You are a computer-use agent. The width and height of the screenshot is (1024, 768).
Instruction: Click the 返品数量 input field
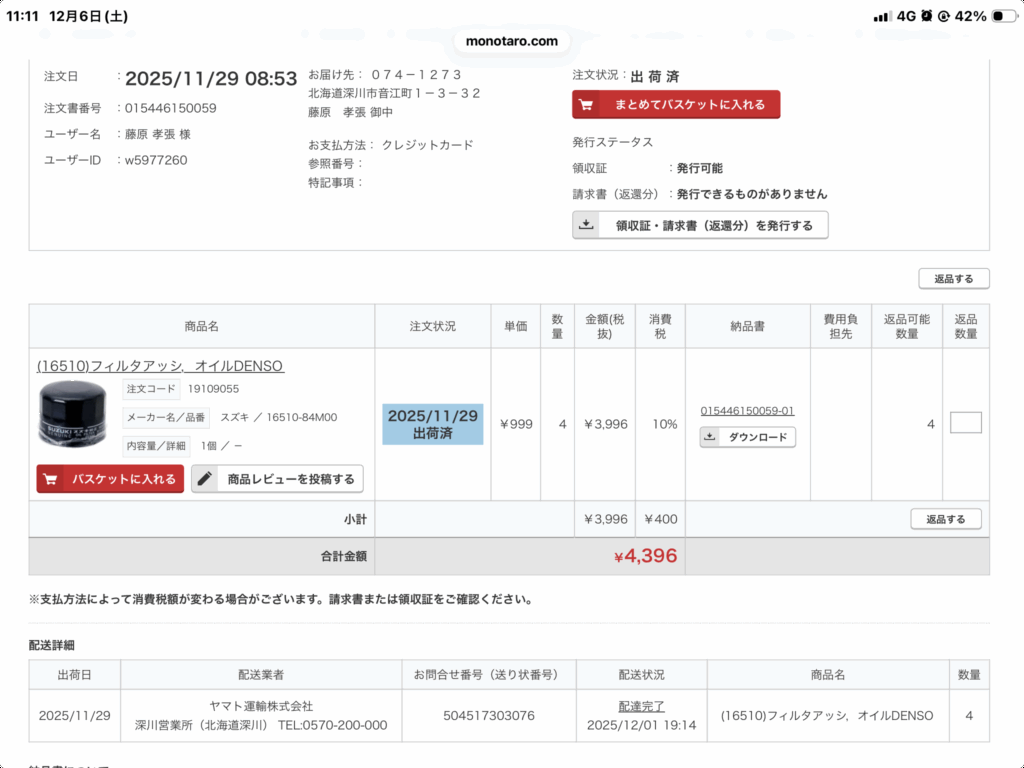click(965, 423)
